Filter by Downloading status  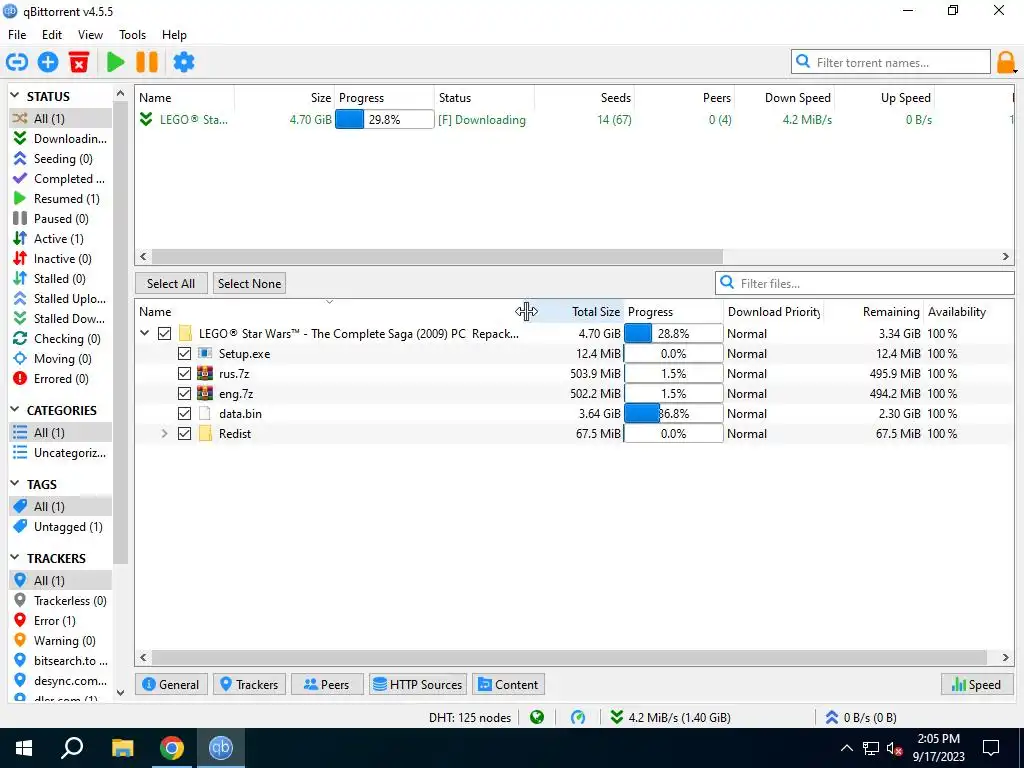coord(60,138)
